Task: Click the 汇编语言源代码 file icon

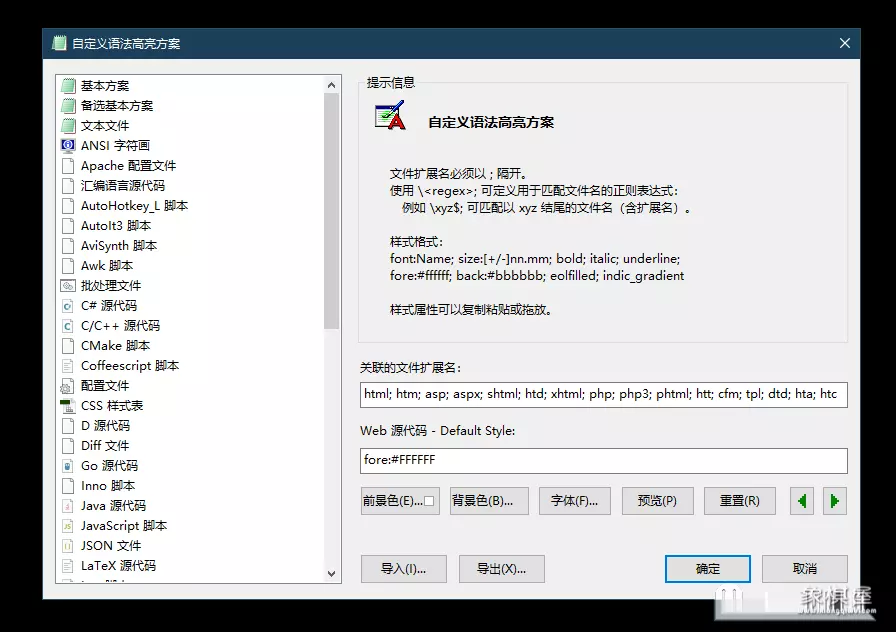Action: point(68,186)
